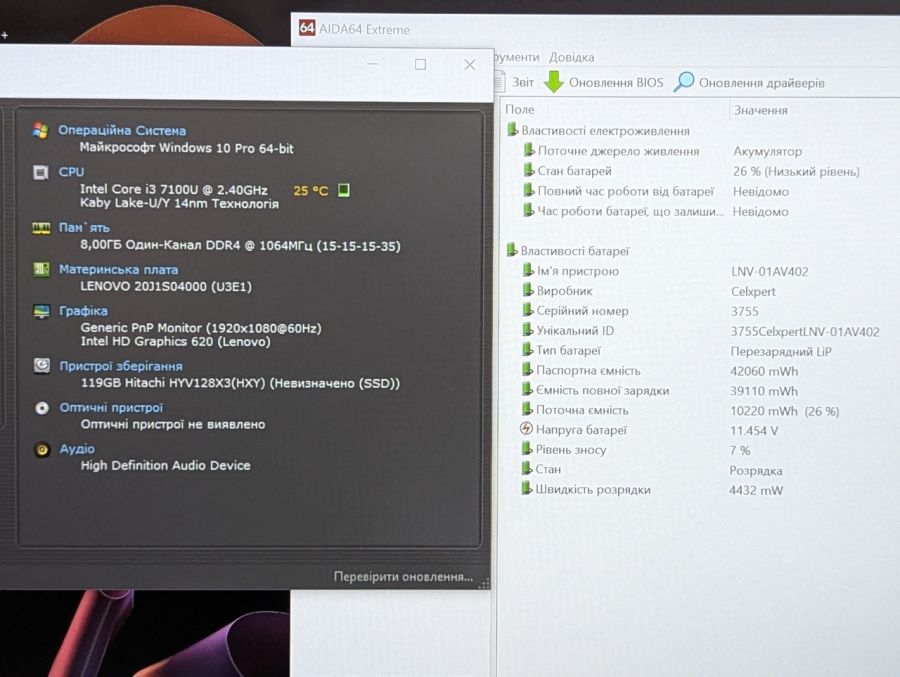The image size is (900, 677).
Task: Click the green BIOS update arrow icon
Action: (554, 82)
